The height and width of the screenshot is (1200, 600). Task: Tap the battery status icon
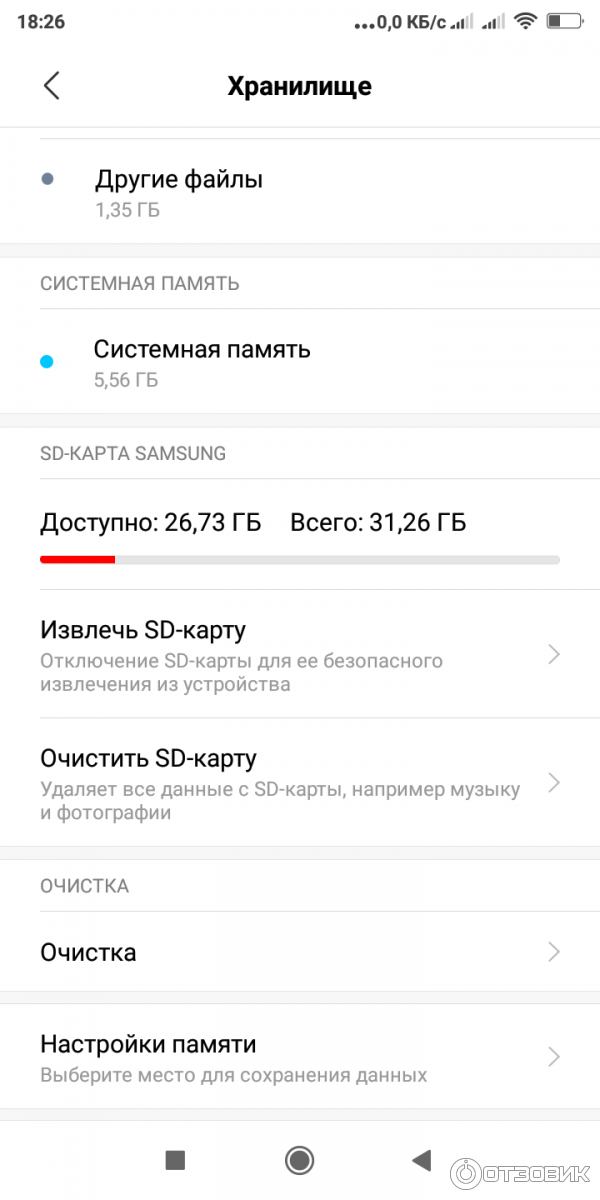point(565,21)
